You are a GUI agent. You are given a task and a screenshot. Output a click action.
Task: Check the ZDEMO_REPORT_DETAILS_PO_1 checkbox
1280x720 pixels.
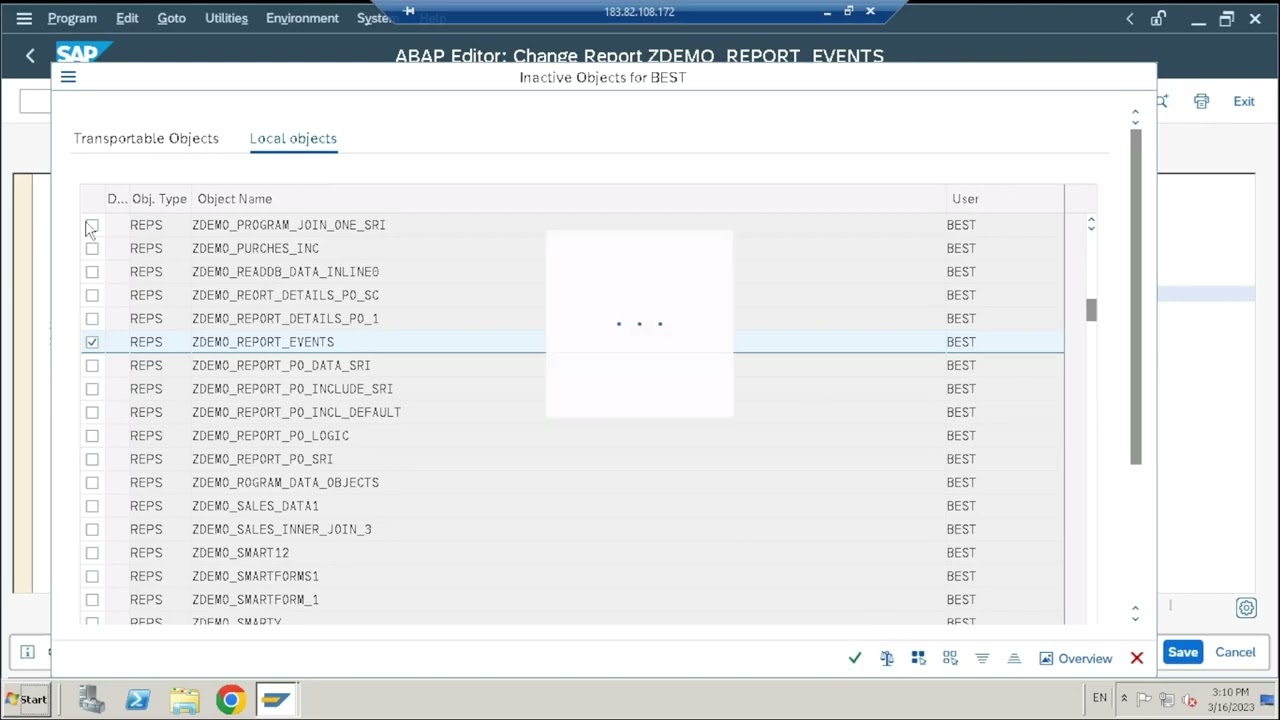pos(92,319)
